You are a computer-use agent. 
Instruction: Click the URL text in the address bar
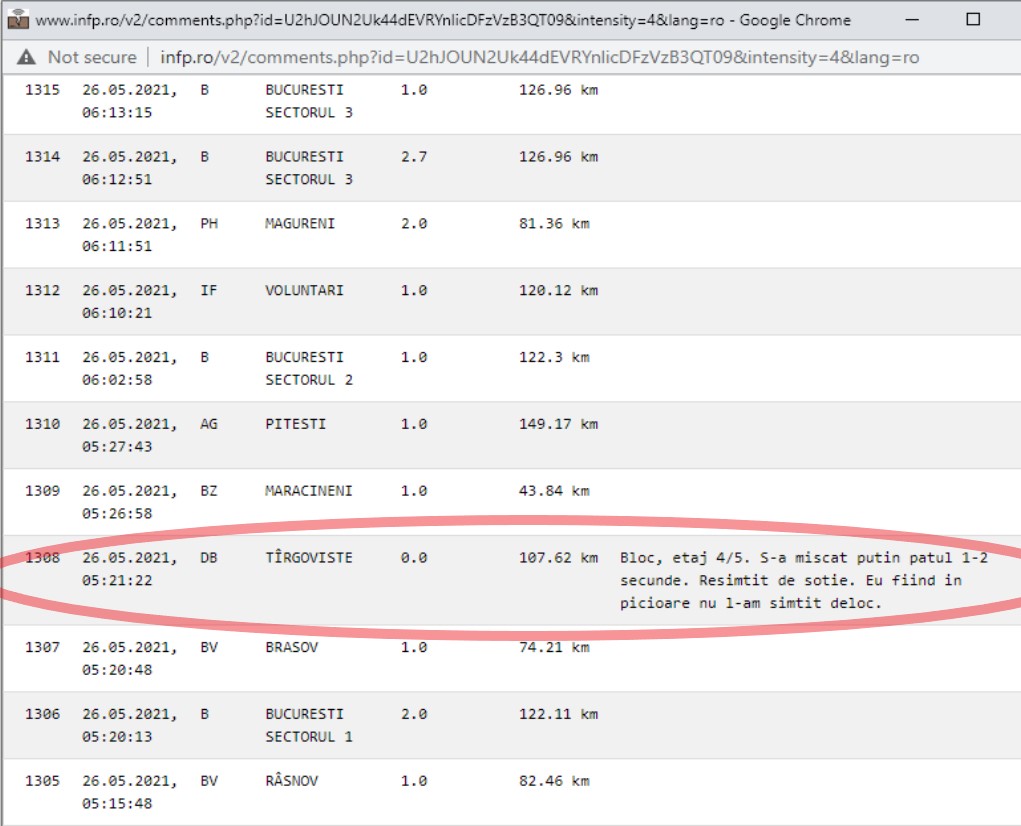[x=542, y=57]
